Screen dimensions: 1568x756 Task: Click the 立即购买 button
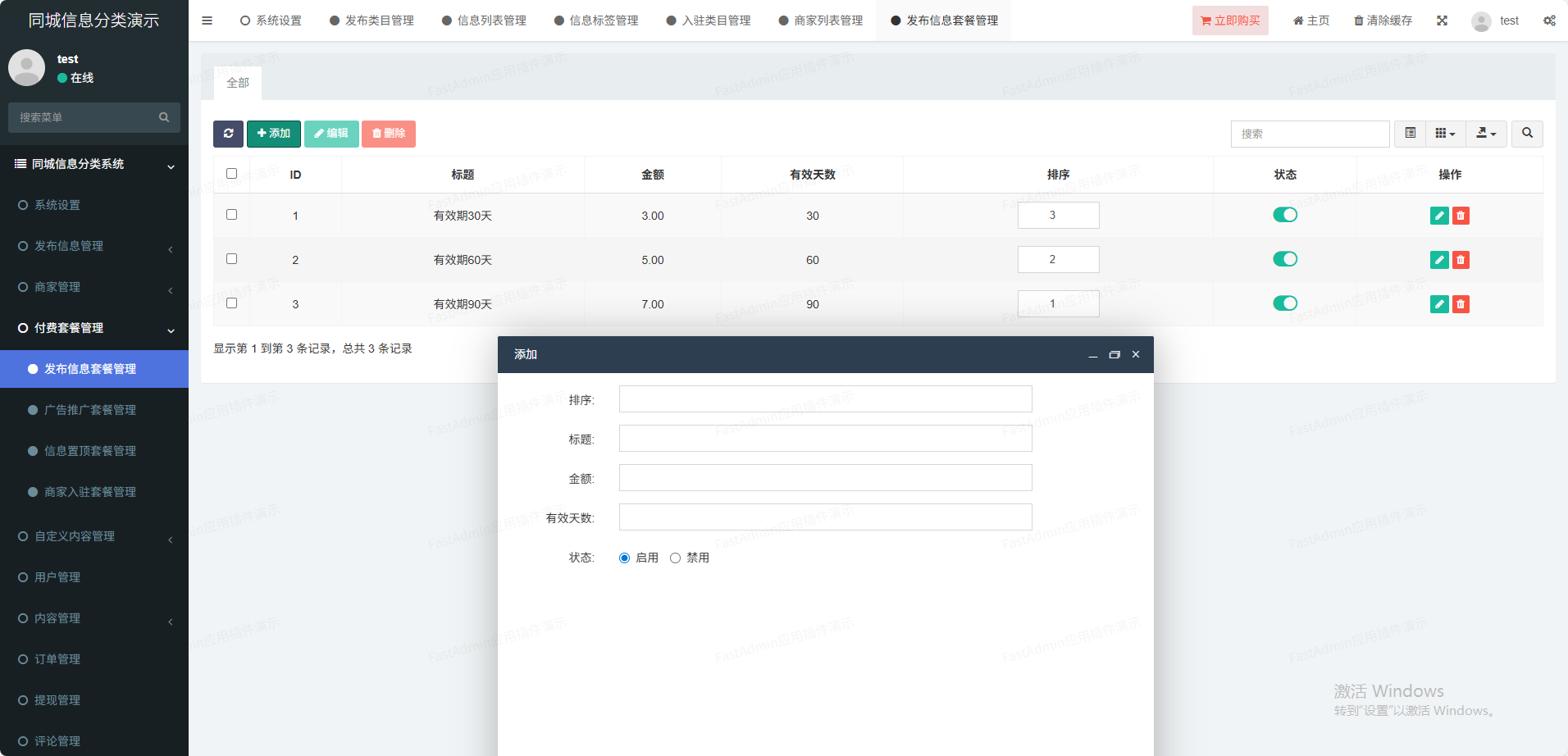coord(1229,20)
